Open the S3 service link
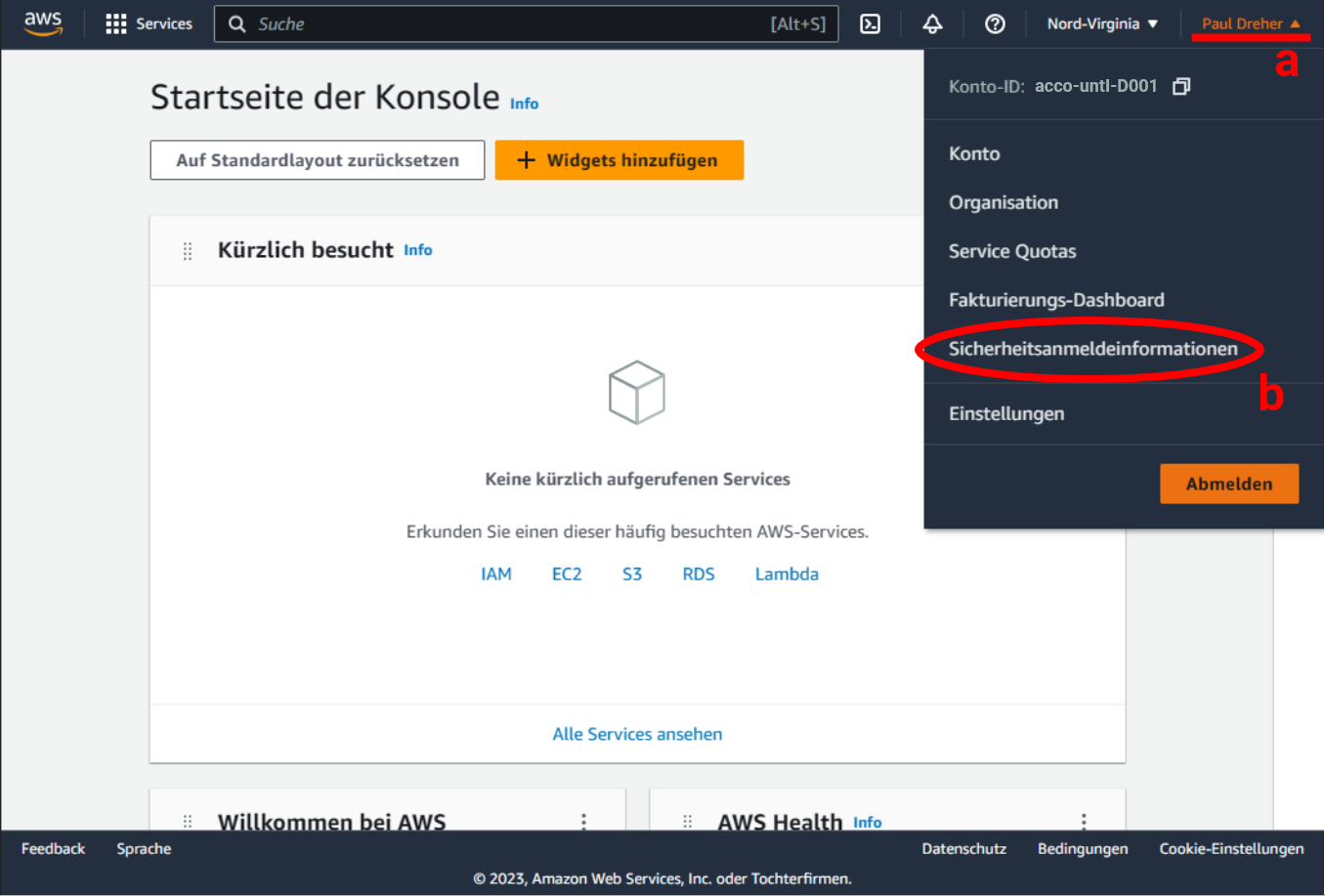This screenshot has height=896, width=1325. pyautogui.click(x=632, y=574)
